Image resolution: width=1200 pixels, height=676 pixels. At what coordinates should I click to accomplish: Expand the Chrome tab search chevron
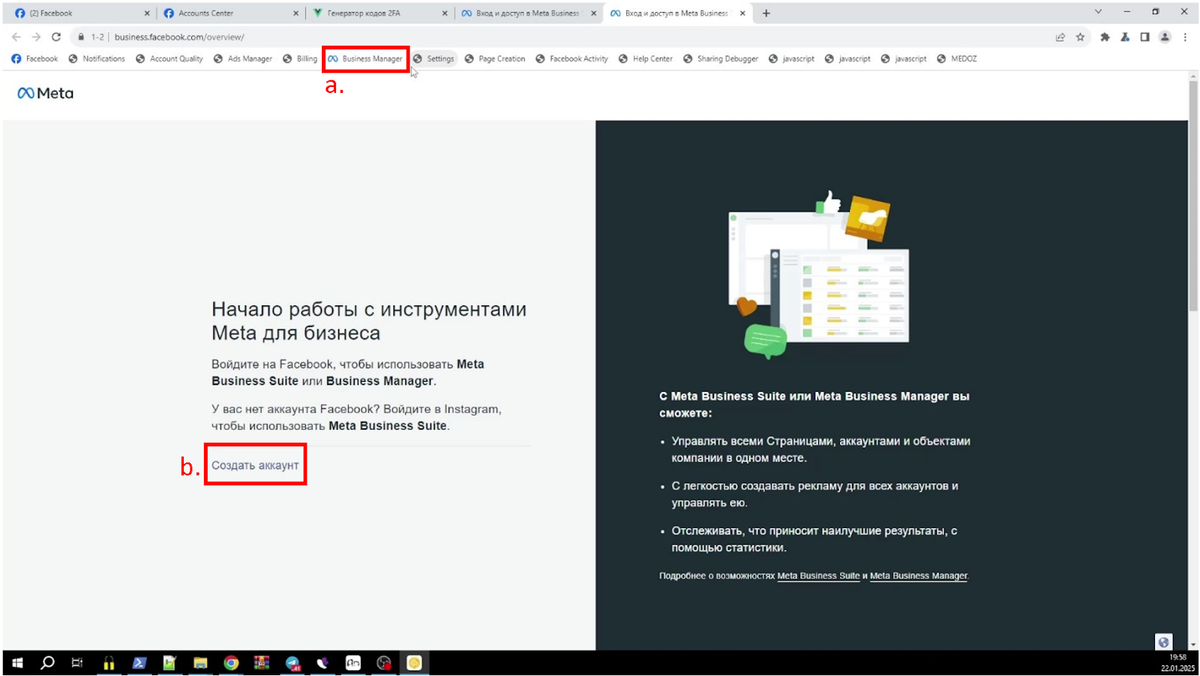[1098, 12]
